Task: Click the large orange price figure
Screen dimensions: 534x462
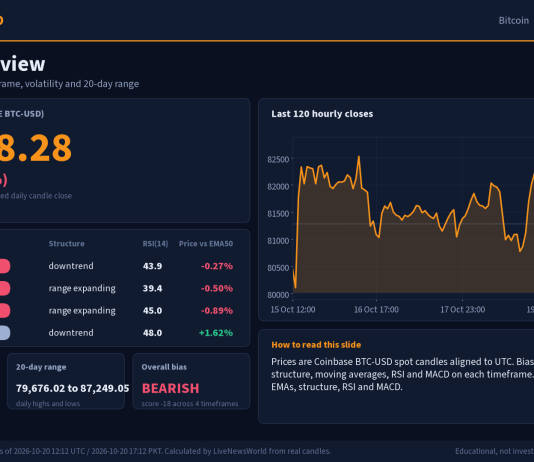Action: click(x=36, y=148)
